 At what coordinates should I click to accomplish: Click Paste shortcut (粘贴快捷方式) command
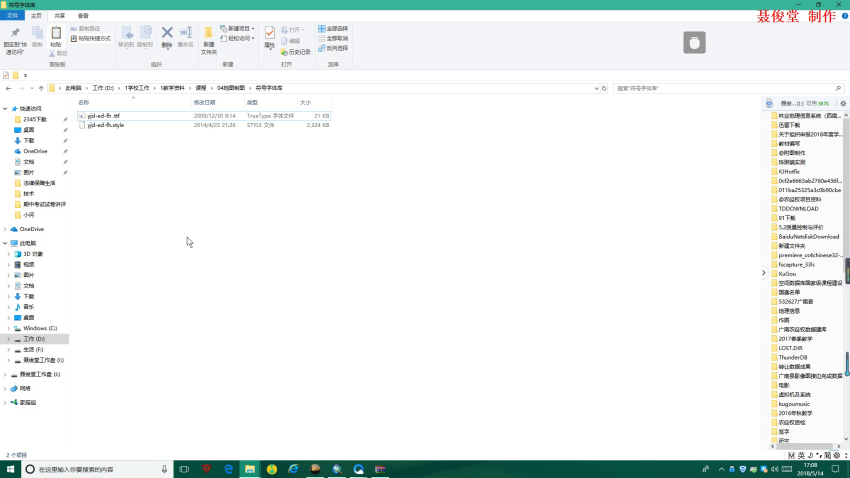coord(91,38)
